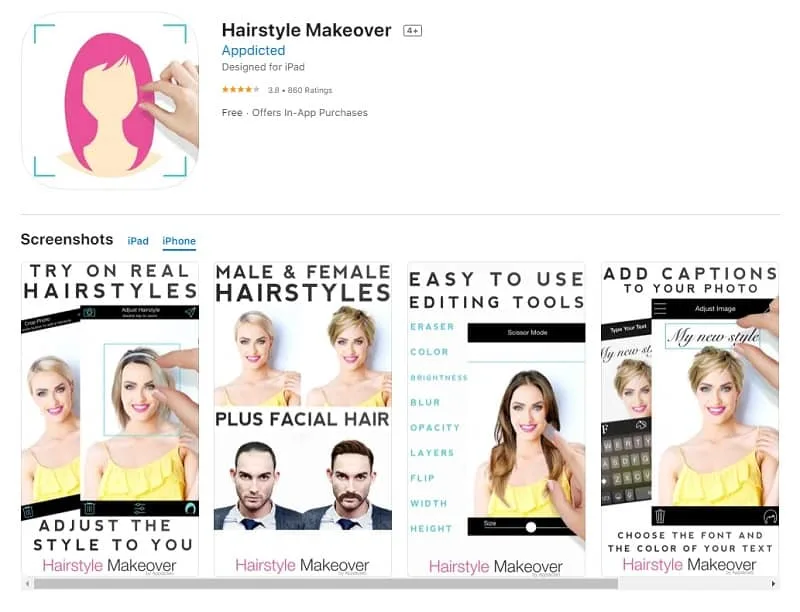Select the iPhone screenshots tab
This screenshot has width=800, height=612.
point(179,241)
